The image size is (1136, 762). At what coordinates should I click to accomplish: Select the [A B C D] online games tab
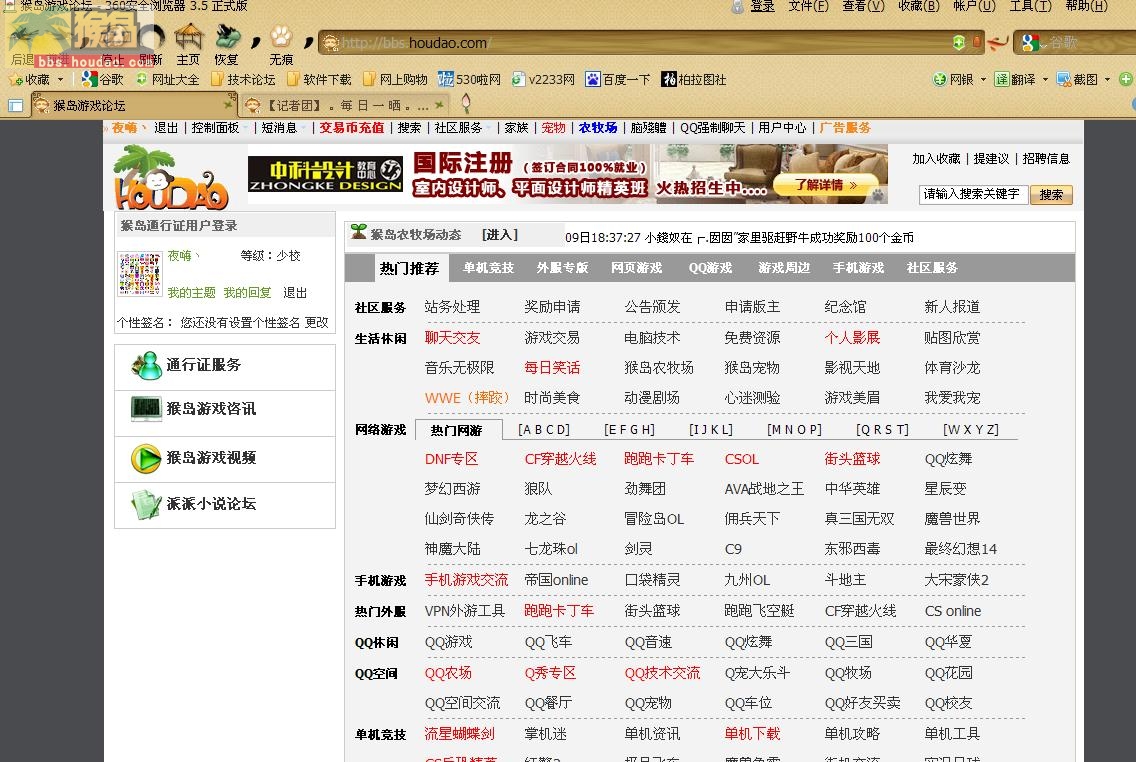pos(543,430)
